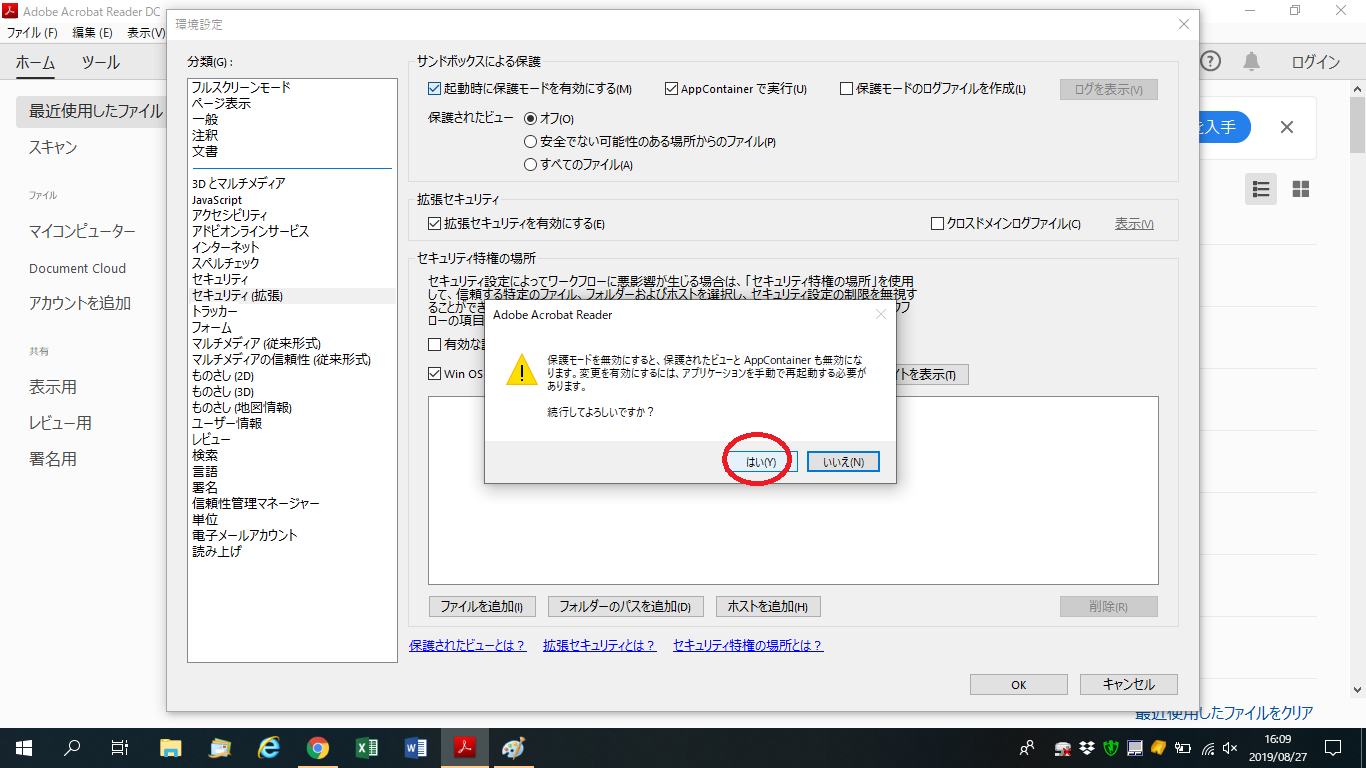The height and width of the screenshot is (768, 1366).
Task: Select 3D とマルチメディア category
Action: click(238, 183)
